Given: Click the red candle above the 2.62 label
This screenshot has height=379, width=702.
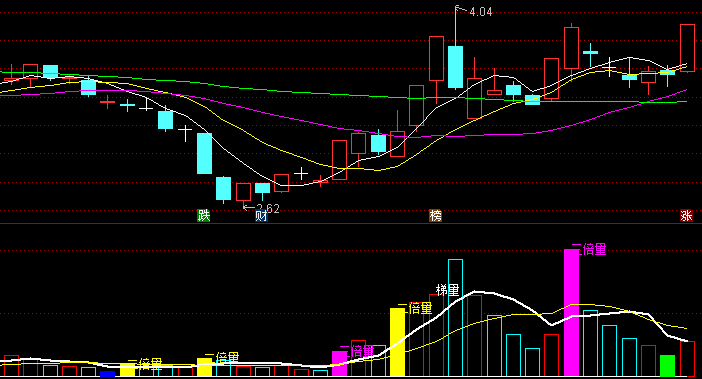Looking at the screenshot, I should [244, 192].
